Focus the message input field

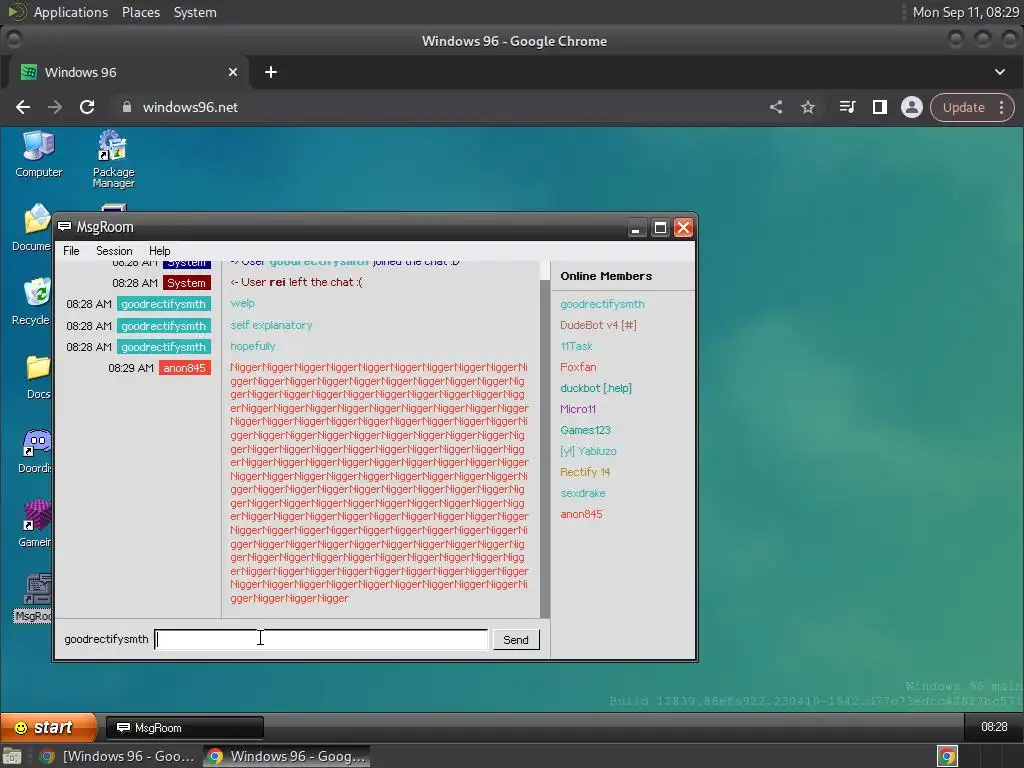point(321,639)
